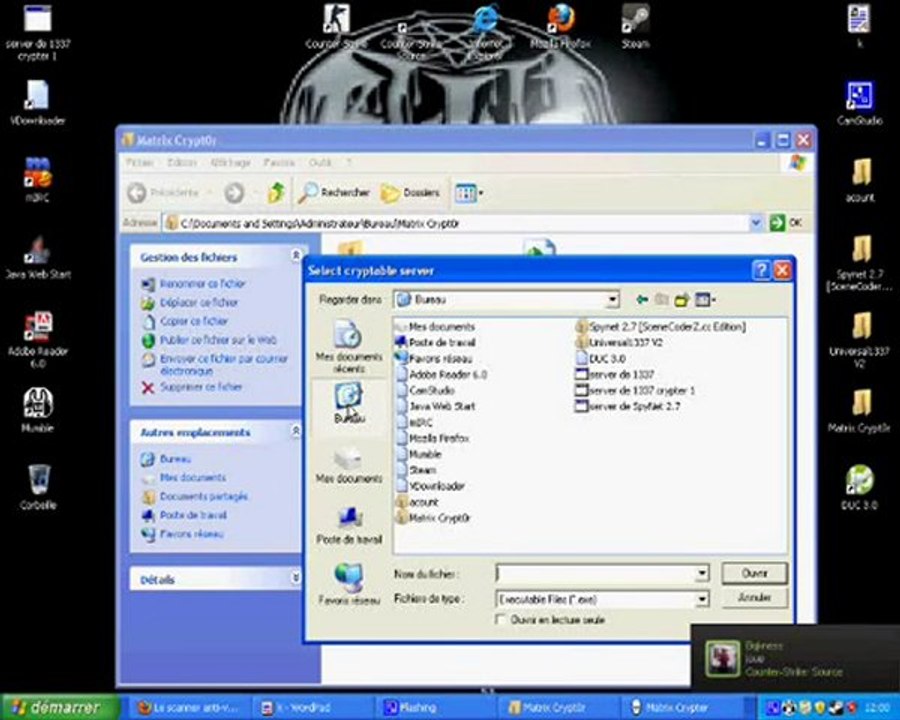Click Documents partagés link

tap(204, 496)
